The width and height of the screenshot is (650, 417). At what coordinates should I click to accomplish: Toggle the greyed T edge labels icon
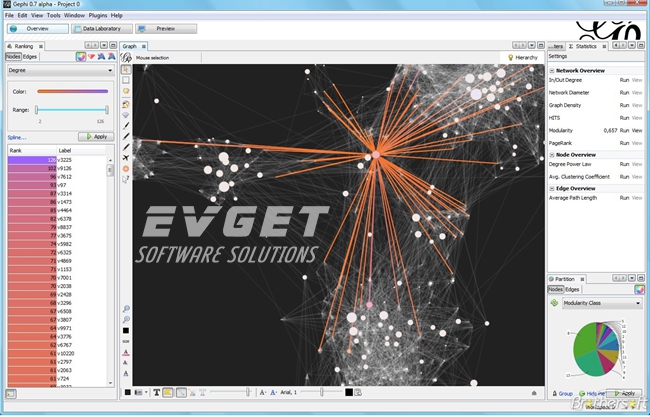point(203,393)
